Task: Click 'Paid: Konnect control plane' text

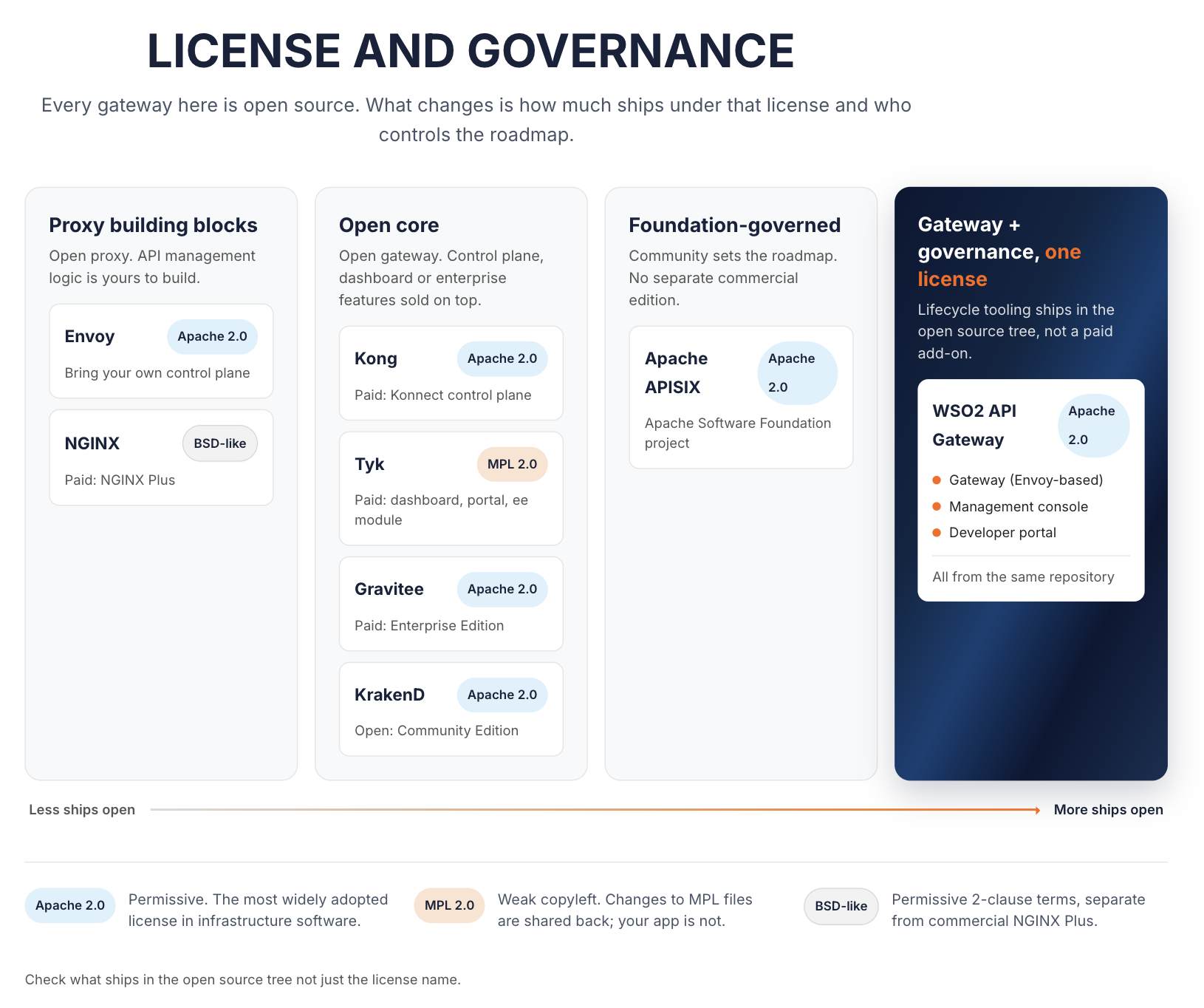Action: pos(443,395)
